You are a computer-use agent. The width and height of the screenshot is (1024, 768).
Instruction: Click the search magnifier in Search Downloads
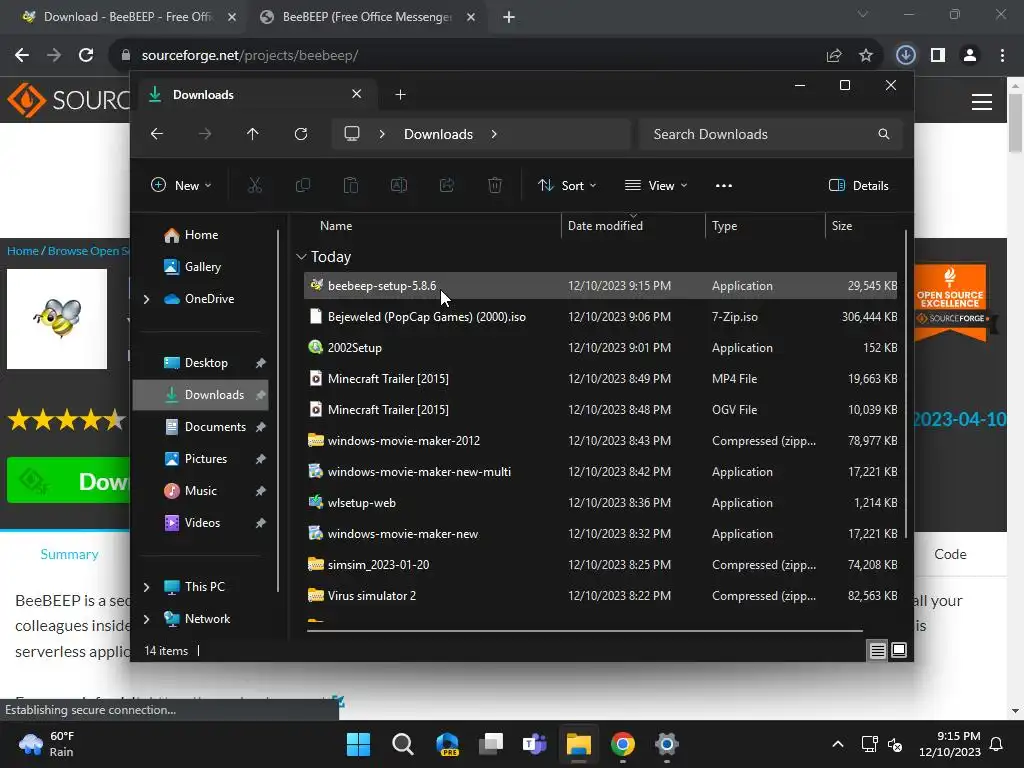[884, 134]
